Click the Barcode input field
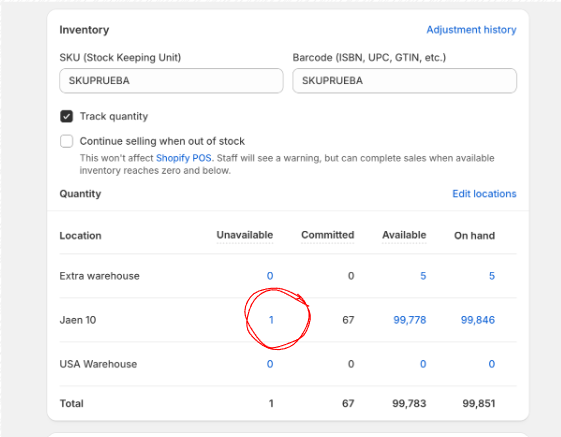This screenshot has height=437, width=561. coord(405,81)
